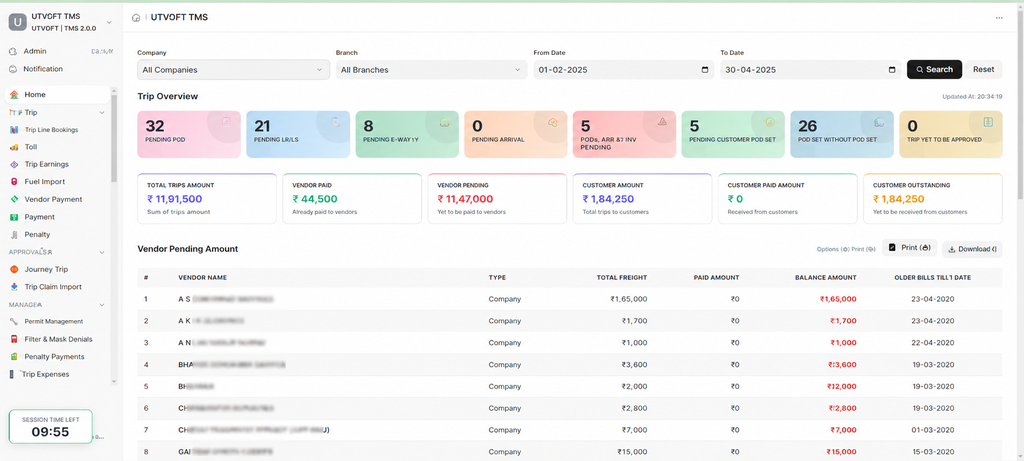Viewport: 1024px width, 461px height.
Task: Click the Customer Outstanding ₹ 1,84,250 value
Action: pos(898,199)
